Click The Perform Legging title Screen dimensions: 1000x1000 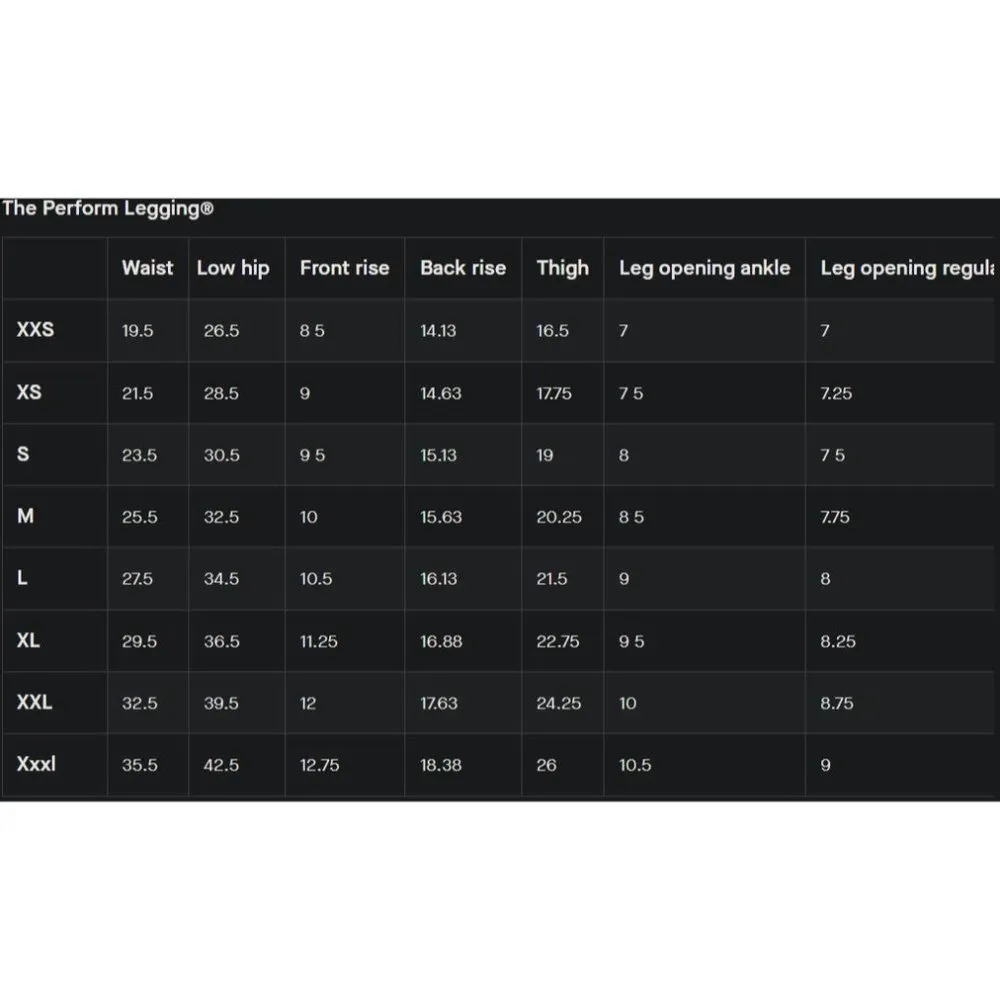click(x=107, y=209)
